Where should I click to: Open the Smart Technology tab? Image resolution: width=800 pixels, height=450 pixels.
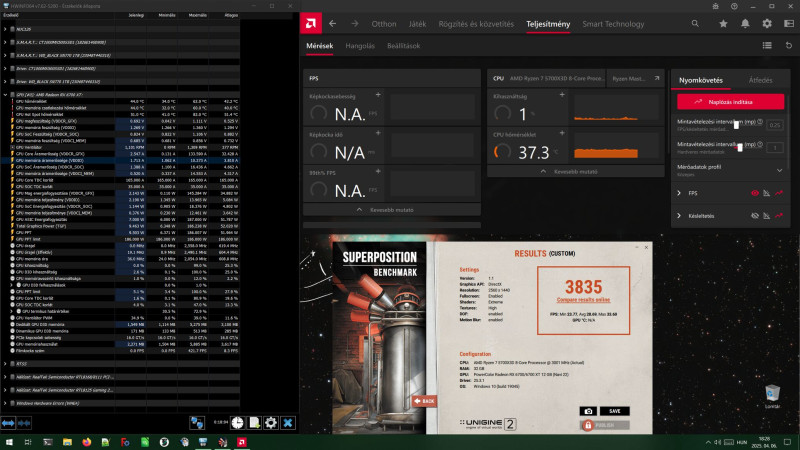click(613, 24)
